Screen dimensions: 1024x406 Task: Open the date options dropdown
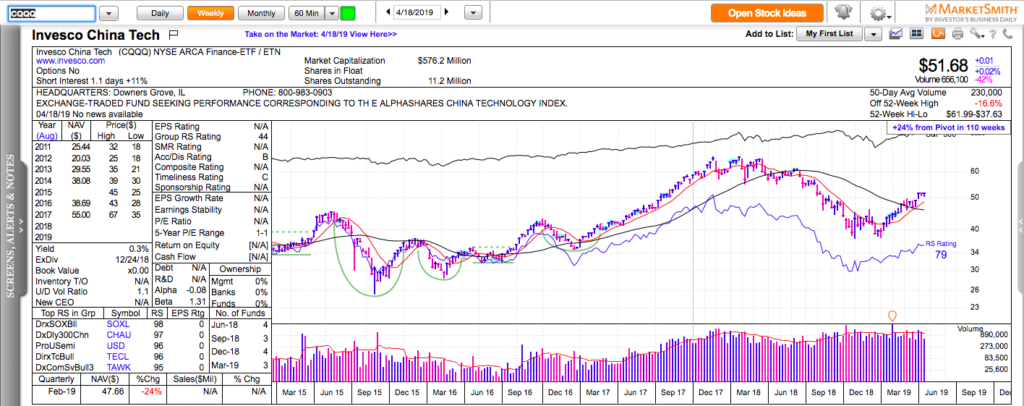pyautogui.click(x=475, y=13)
